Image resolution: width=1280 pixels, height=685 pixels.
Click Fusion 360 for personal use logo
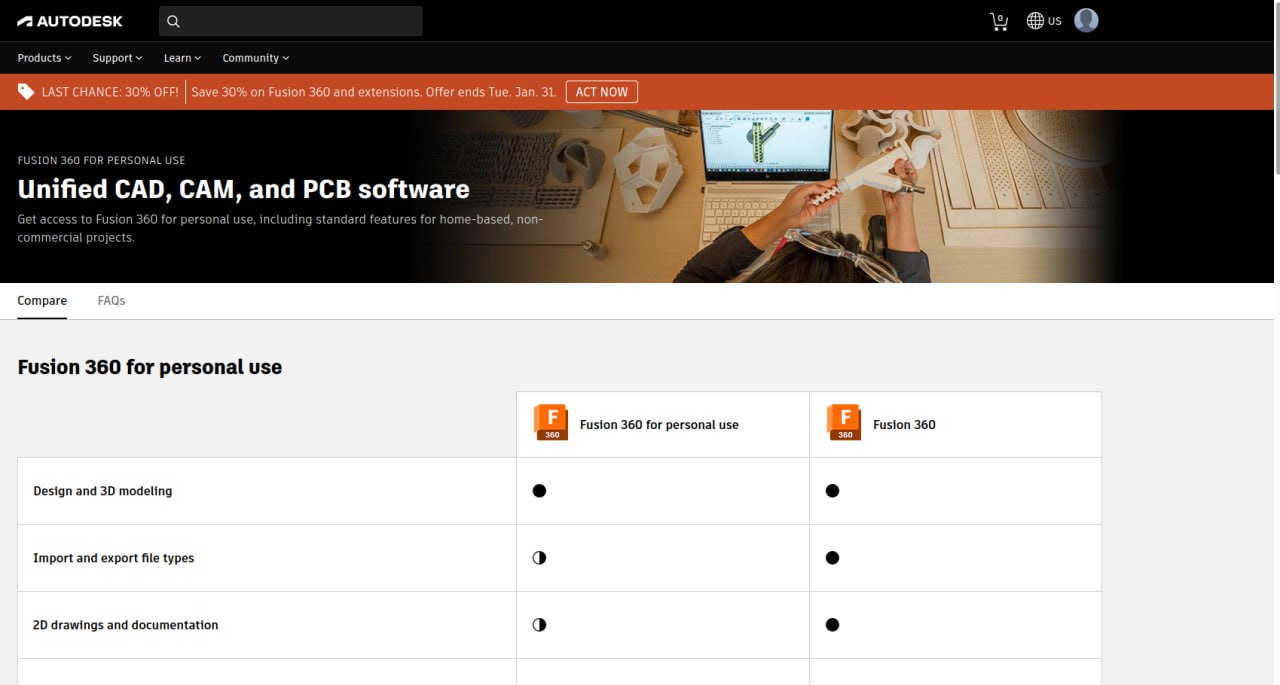550,423
